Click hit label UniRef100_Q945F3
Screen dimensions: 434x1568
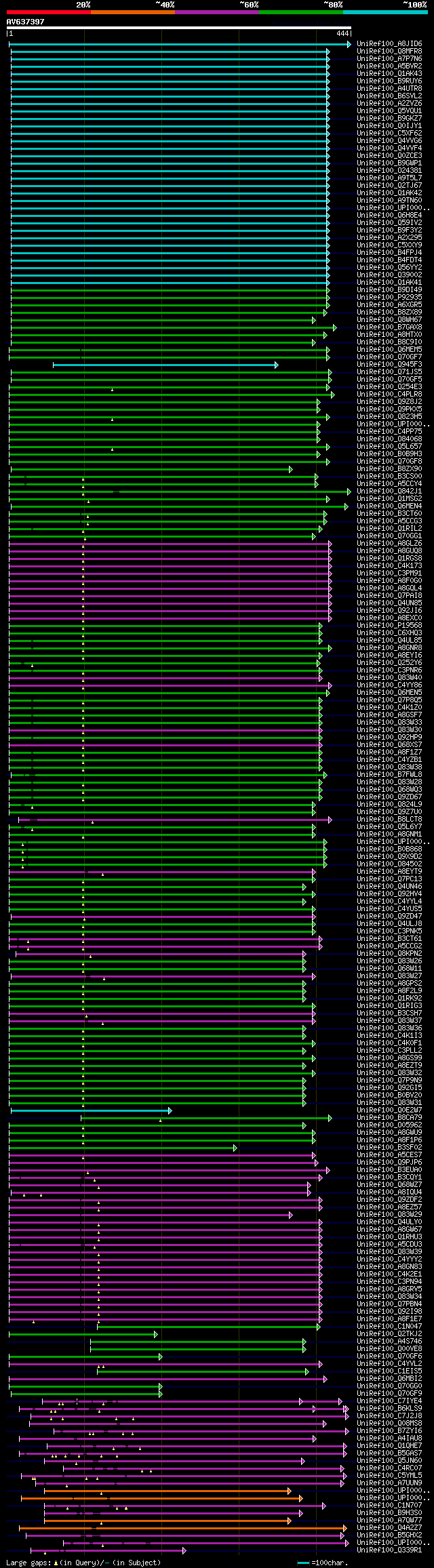click(x=389, y=365)
